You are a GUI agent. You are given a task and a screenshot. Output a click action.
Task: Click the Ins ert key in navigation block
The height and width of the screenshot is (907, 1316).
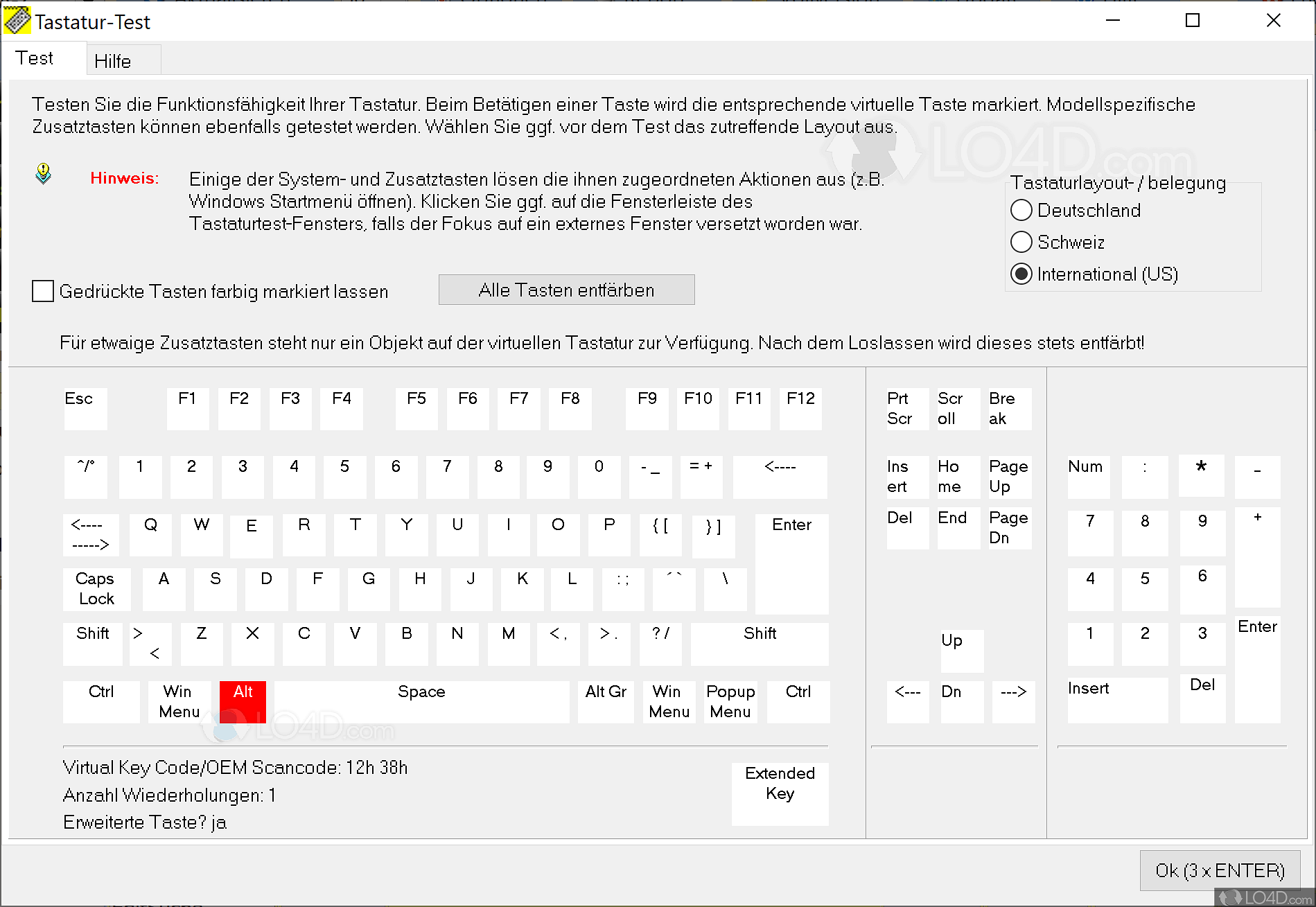pyautogui.click(x=908, y=477)
